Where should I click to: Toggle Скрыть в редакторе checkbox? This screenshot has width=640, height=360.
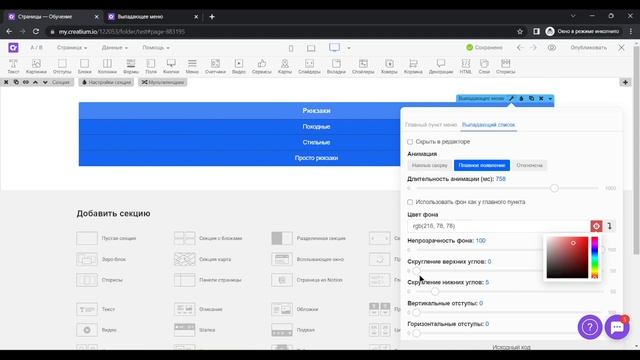tap(410, 142)
